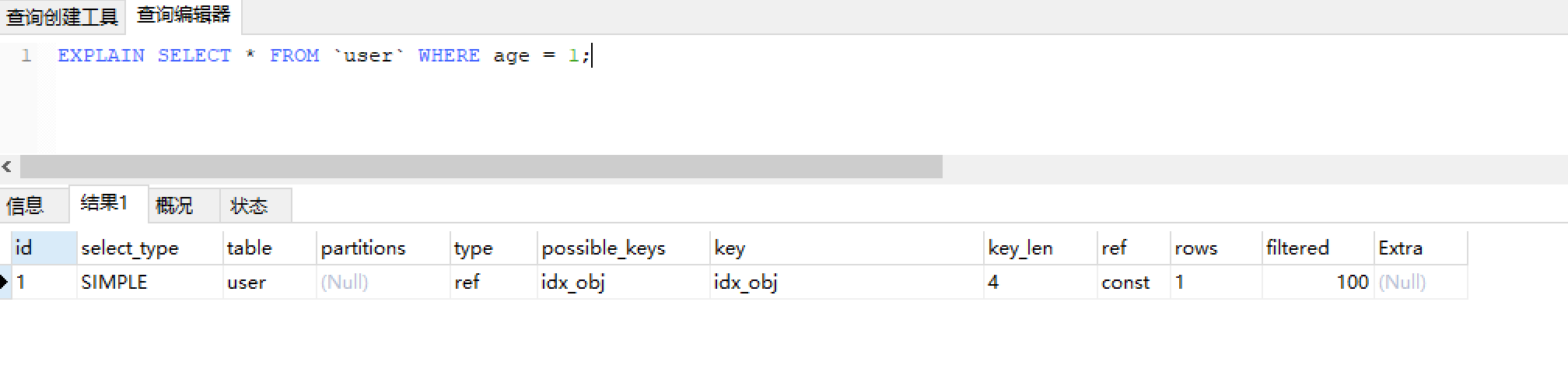Open the 信息 result tab
Viewport: 1568px width, 369px height.
click(25, 206)
